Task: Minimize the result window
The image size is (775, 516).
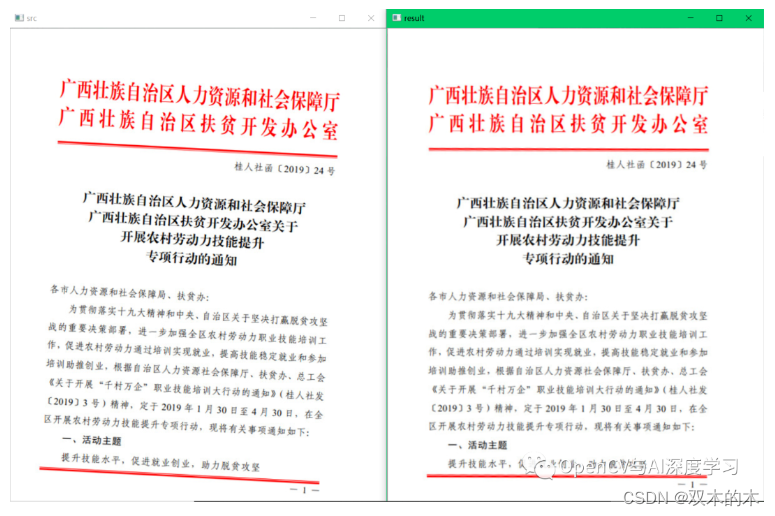Action: coord(690,18)
